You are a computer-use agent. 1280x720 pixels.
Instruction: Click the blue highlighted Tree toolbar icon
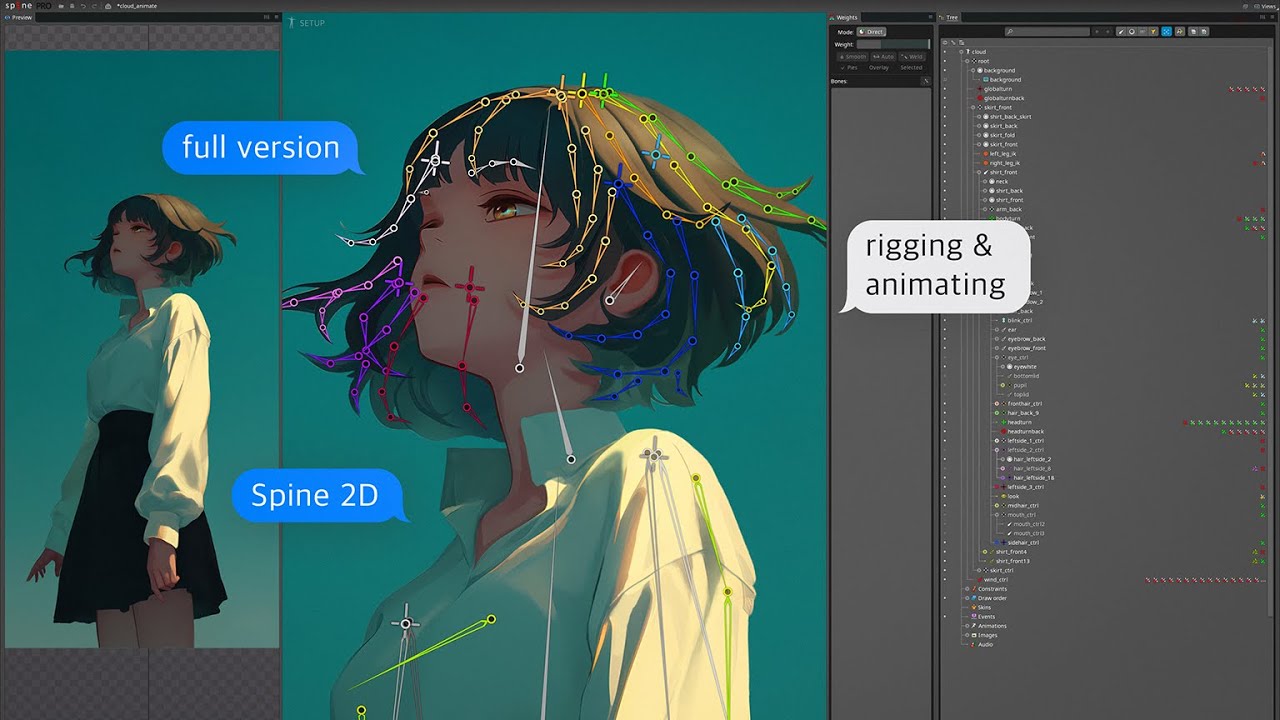1167,31
